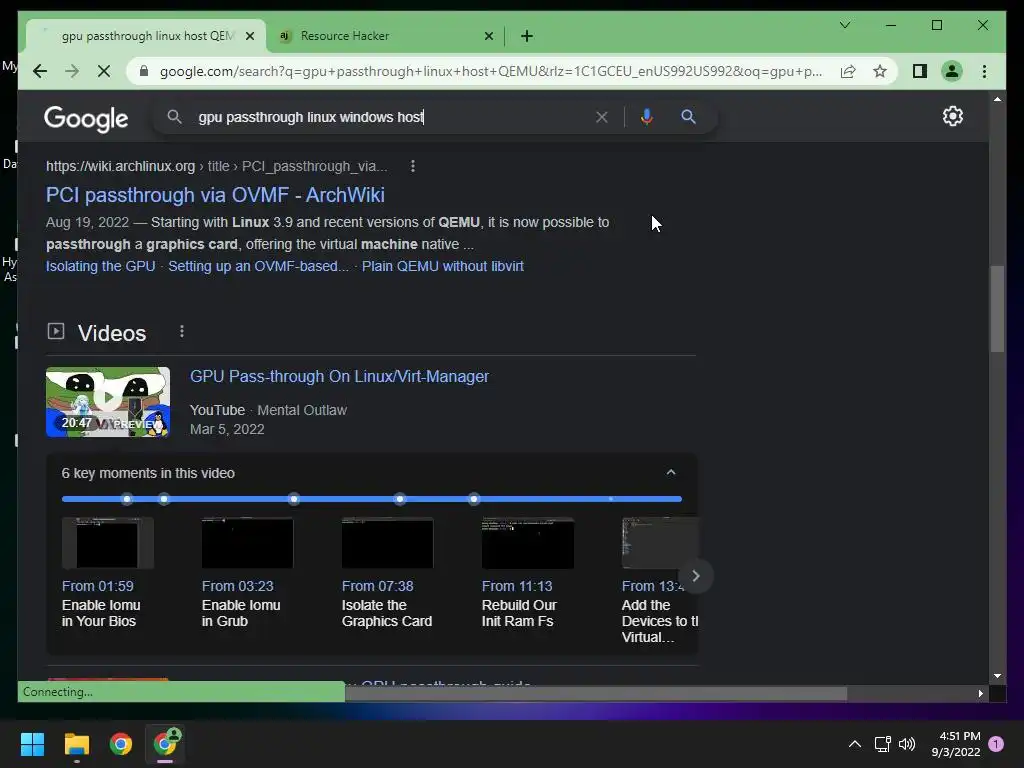Open the Windows Start menu

pyautogui.click(x=32, y=743)
